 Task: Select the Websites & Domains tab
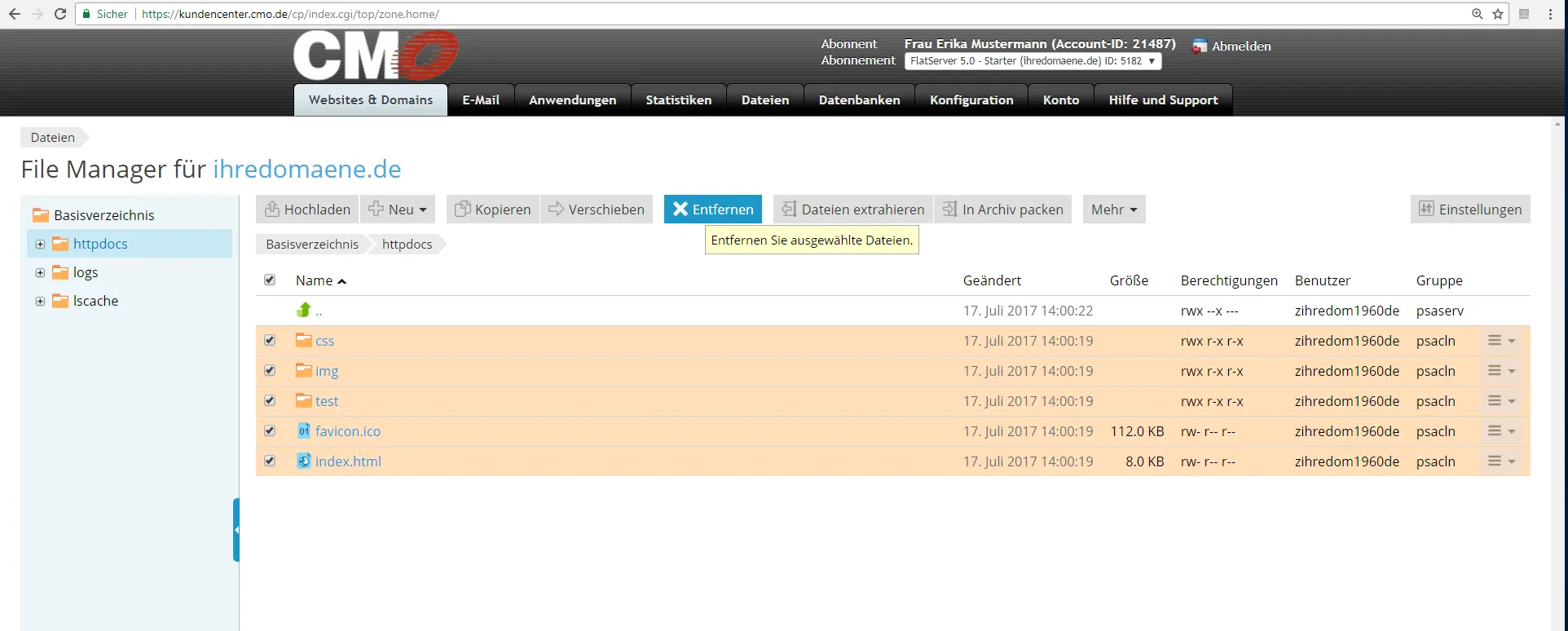[x=371, y=99]
